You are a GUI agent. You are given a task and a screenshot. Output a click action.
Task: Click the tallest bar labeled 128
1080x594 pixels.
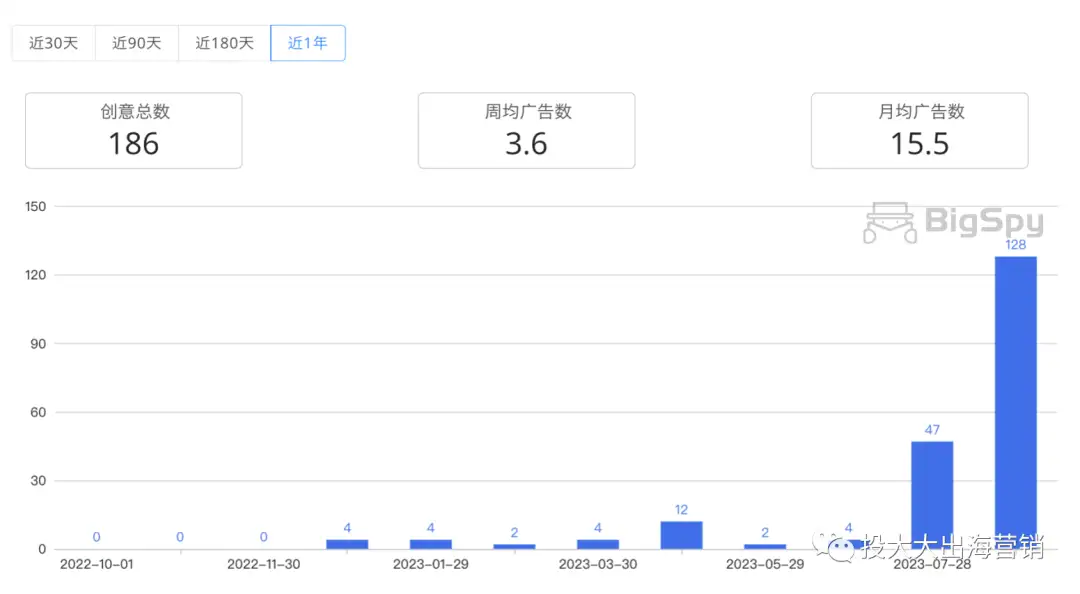pyautogui.click(x=1015, y=402)
